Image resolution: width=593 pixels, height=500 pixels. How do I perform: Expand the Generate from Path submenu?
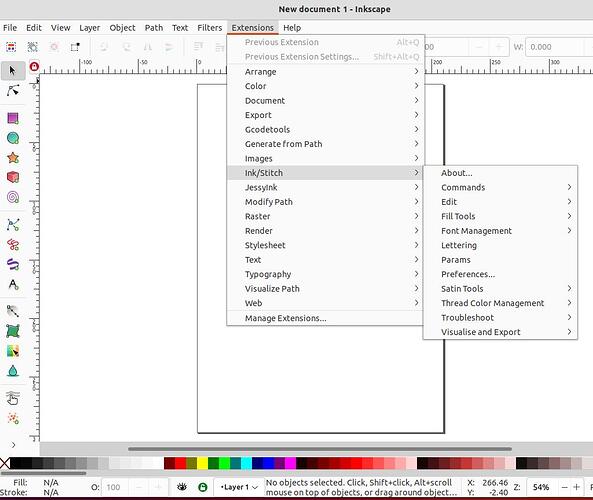pyautogui.click(x=326, y=144)
